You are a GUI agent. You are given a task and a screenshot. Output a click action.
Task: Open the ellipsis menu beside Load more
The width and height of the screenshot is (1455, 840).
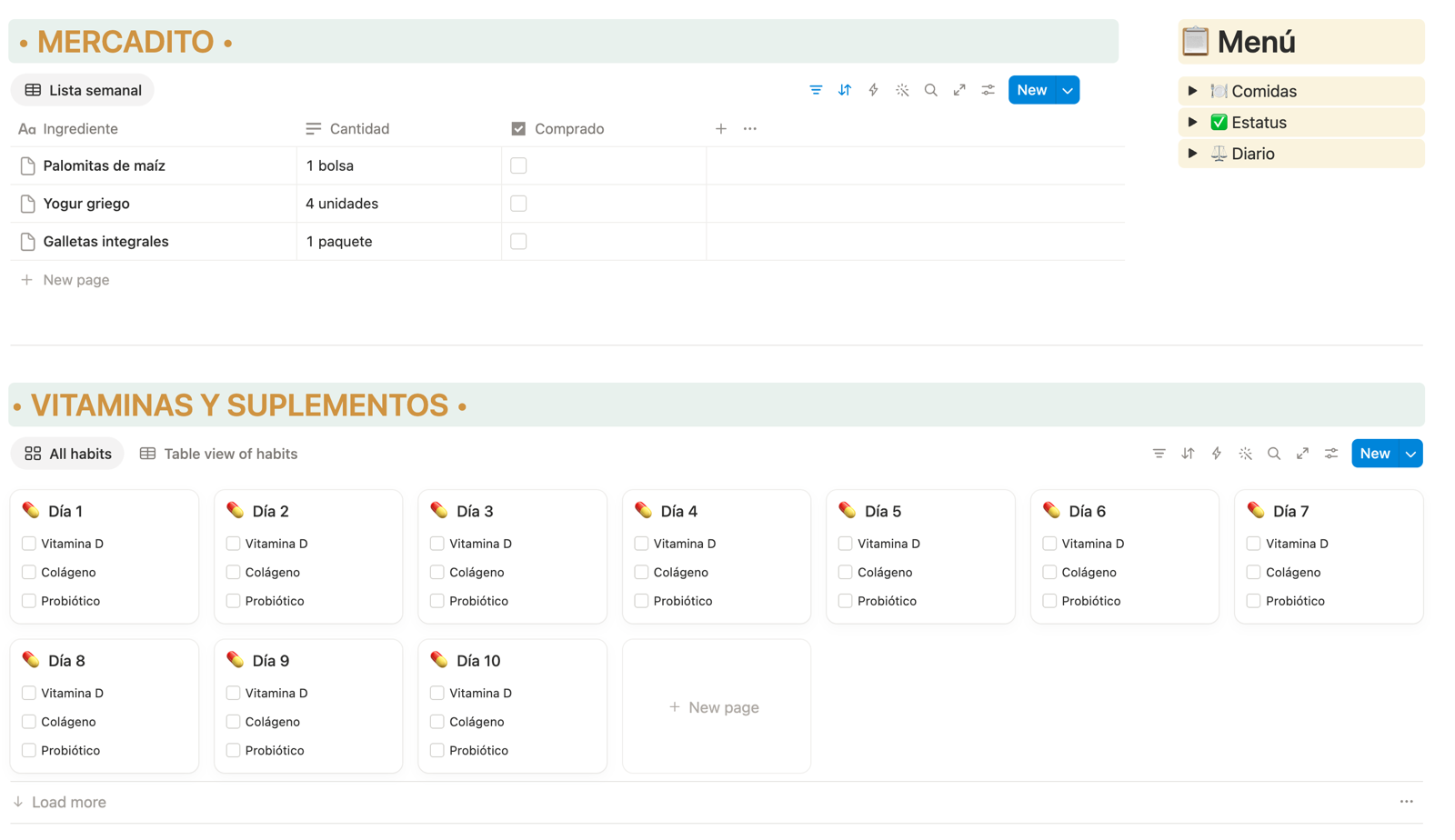click(x=1407, y=802)
